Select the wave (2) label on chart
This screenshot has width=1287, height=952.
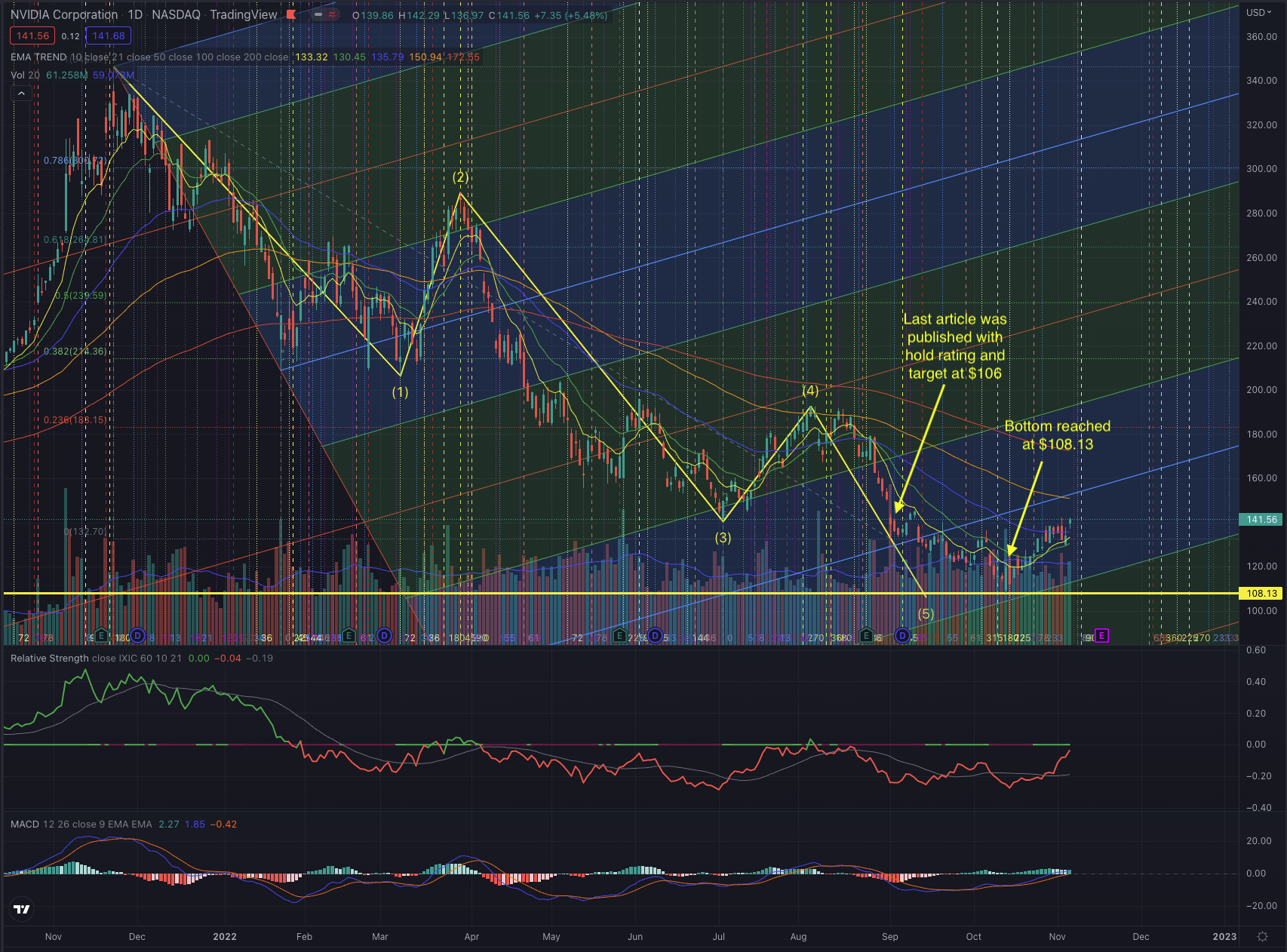tap(460, 177)
